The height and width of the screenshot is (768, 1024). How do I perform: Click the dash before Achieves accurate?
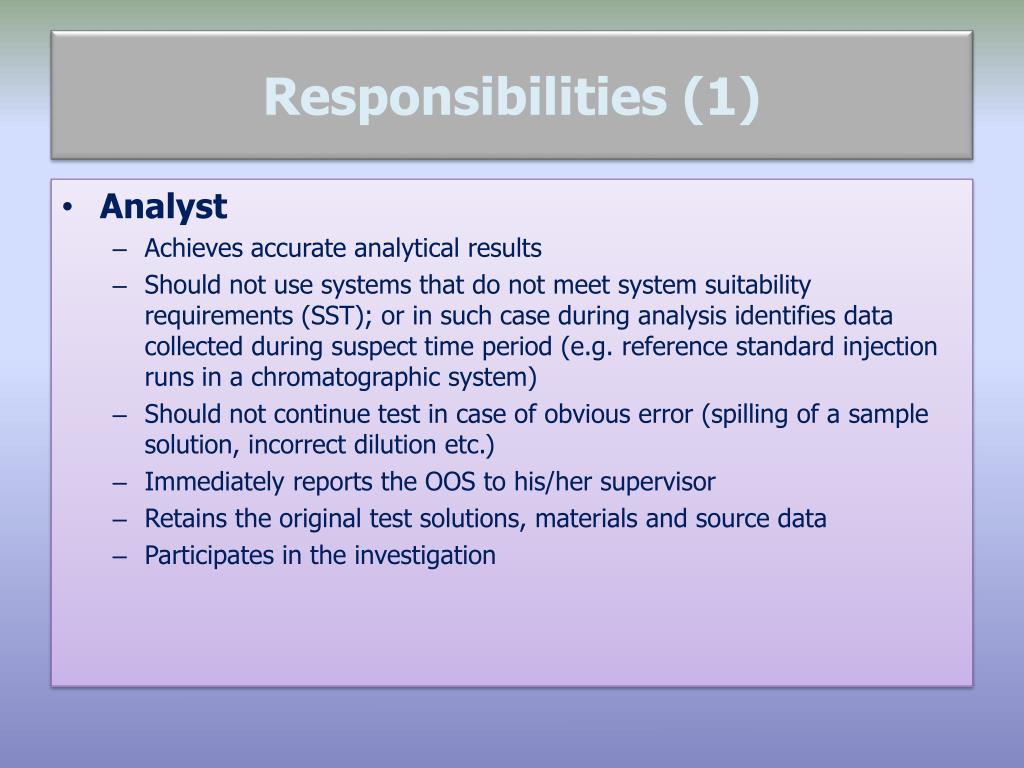(119, 249)
